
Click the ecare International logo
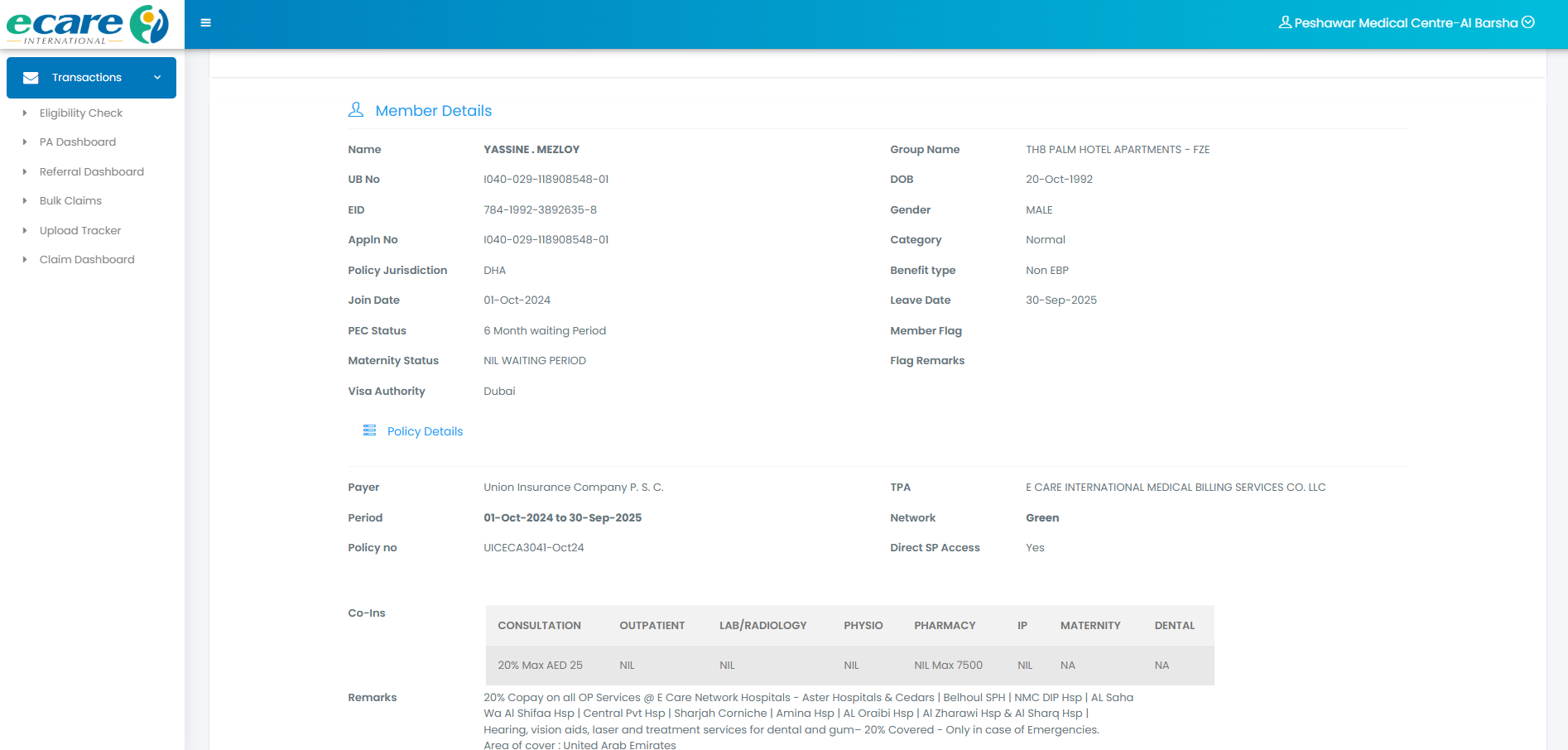coord(88,25)
